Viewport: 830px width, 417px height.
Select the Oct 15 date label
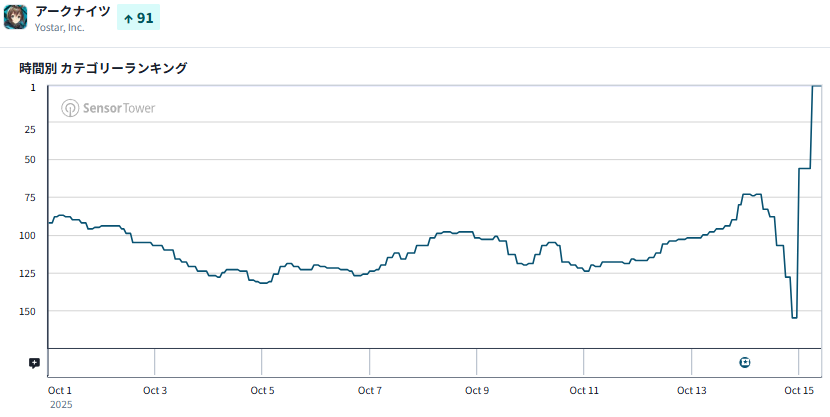click(x=798, y=390)
